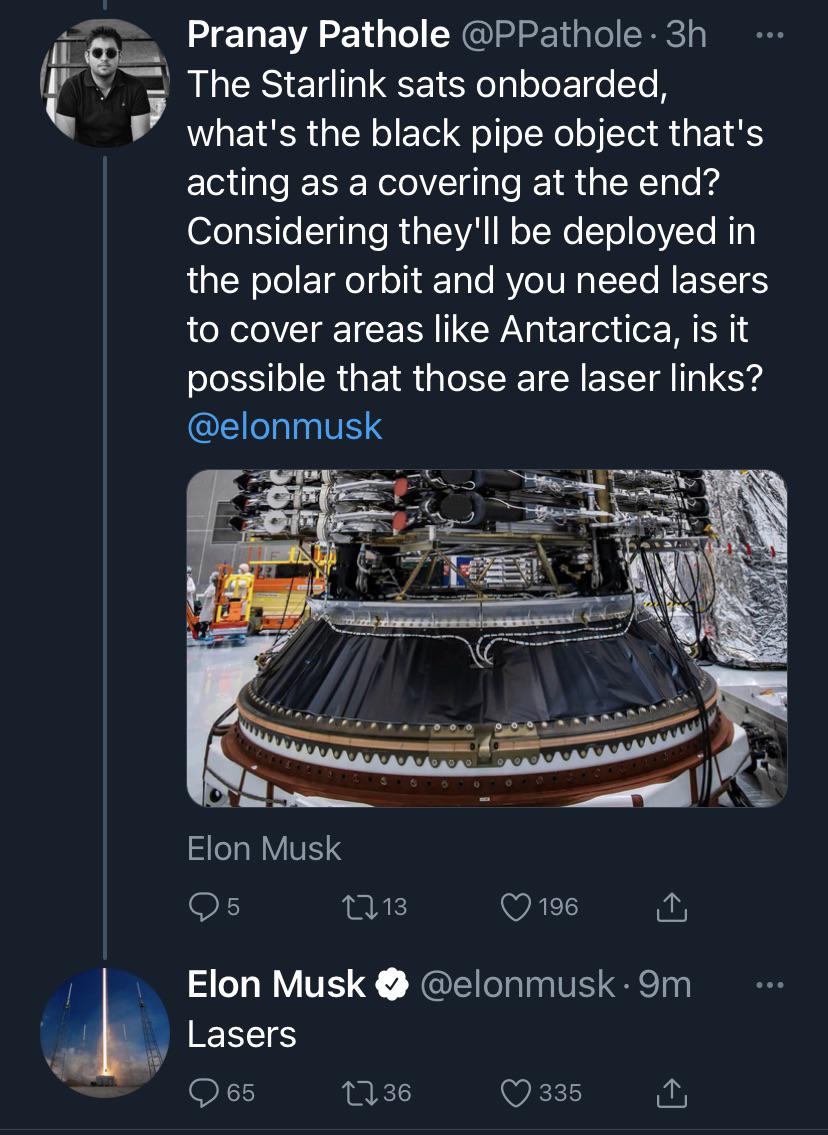Viewport: 828px width, 1135px height.
Task: Reply to the "Lasers" tweet
Action: [207, 1092]
